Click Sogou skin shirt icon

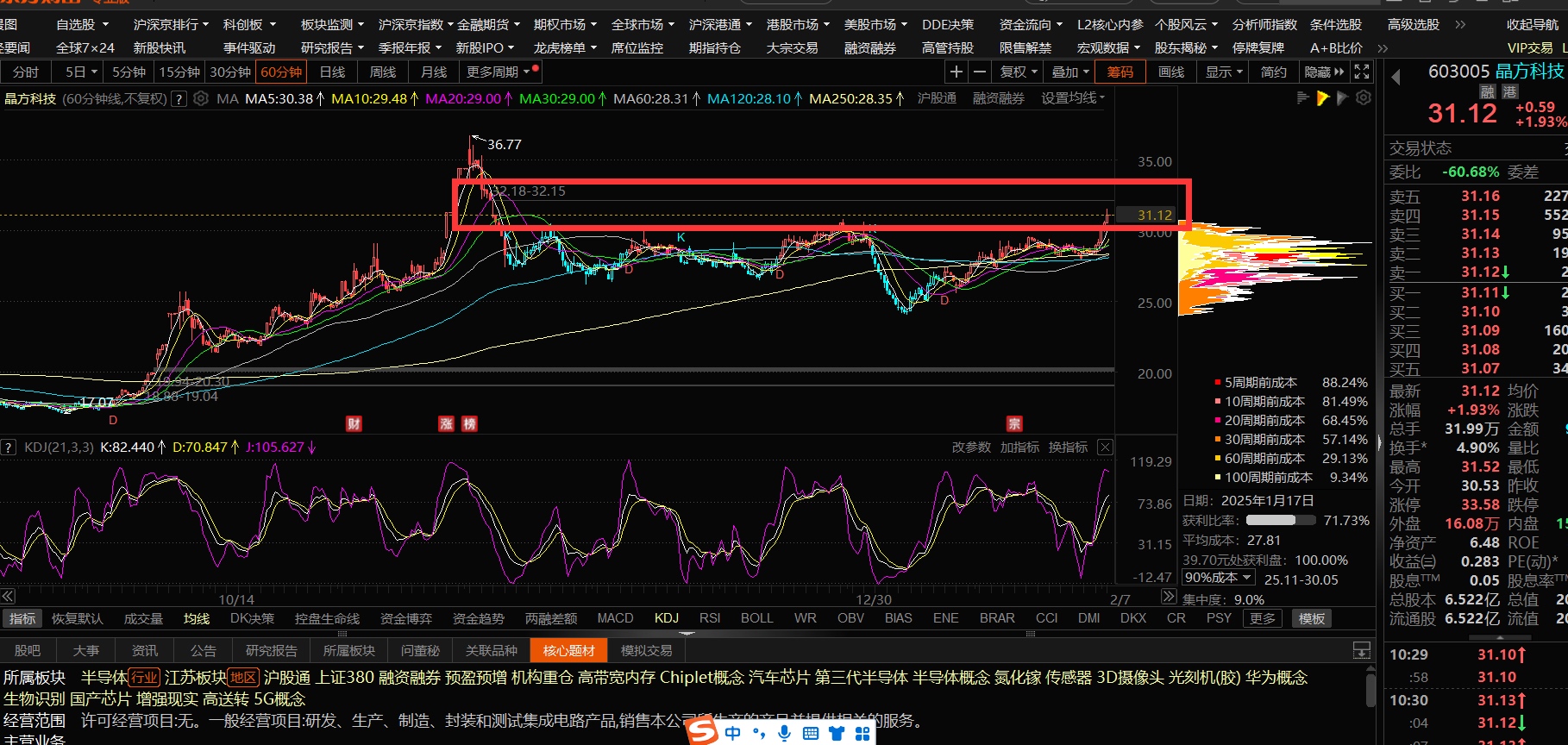coord(837,733)
